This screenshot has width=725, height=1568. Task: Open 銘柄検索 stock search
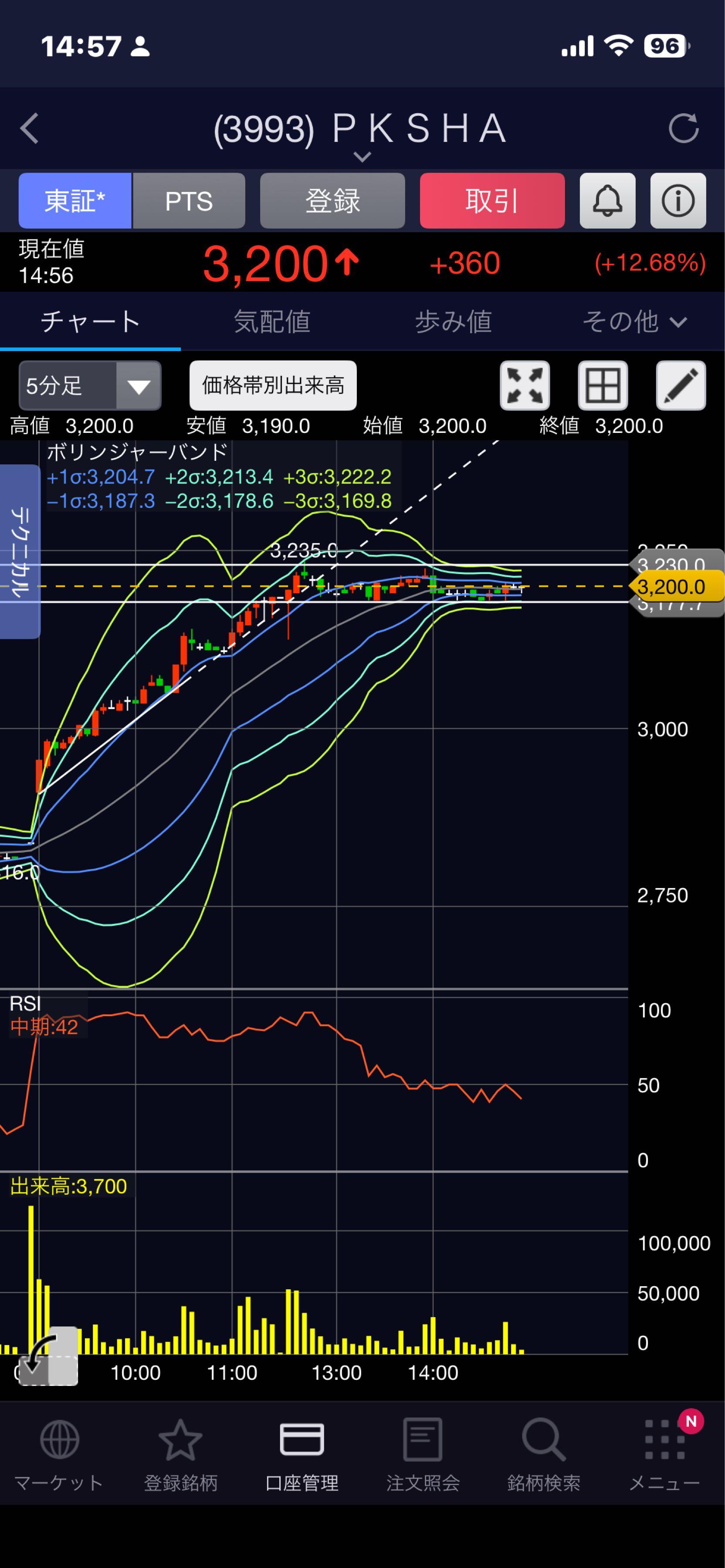click(543, 1455)
